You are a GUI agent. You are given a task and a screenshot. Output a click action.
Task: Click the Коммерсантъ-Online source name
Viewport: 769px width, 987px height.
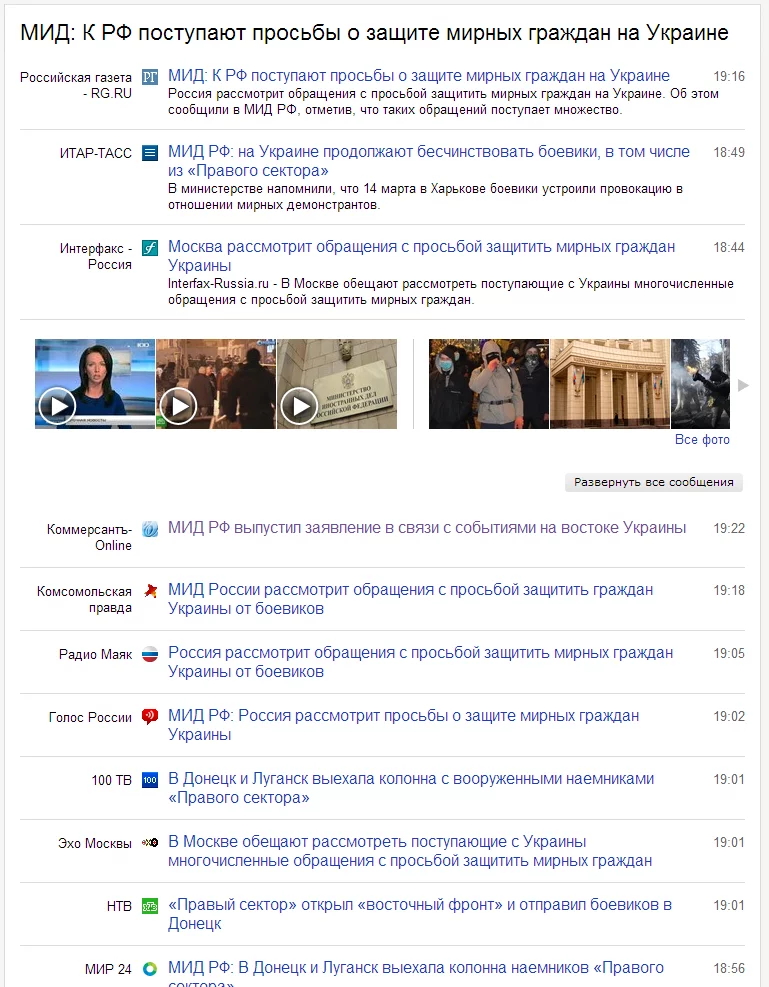click(x=89, y=538)
